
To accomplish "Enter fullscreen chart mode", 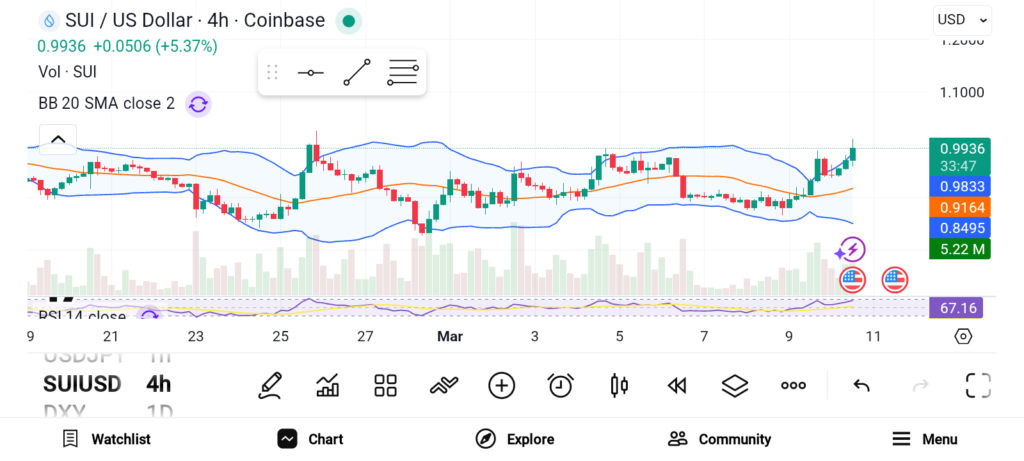I will point(978,385).
